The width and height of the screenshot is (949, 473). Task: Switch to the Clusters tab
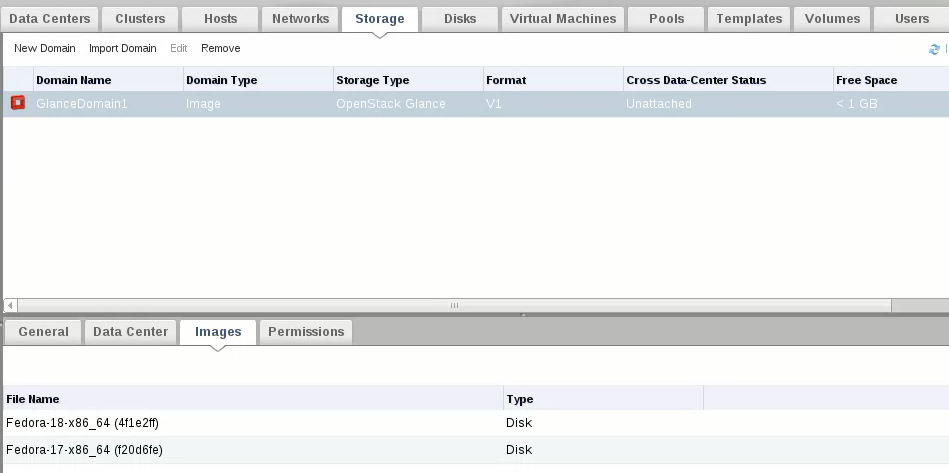[x=140, y=19]
